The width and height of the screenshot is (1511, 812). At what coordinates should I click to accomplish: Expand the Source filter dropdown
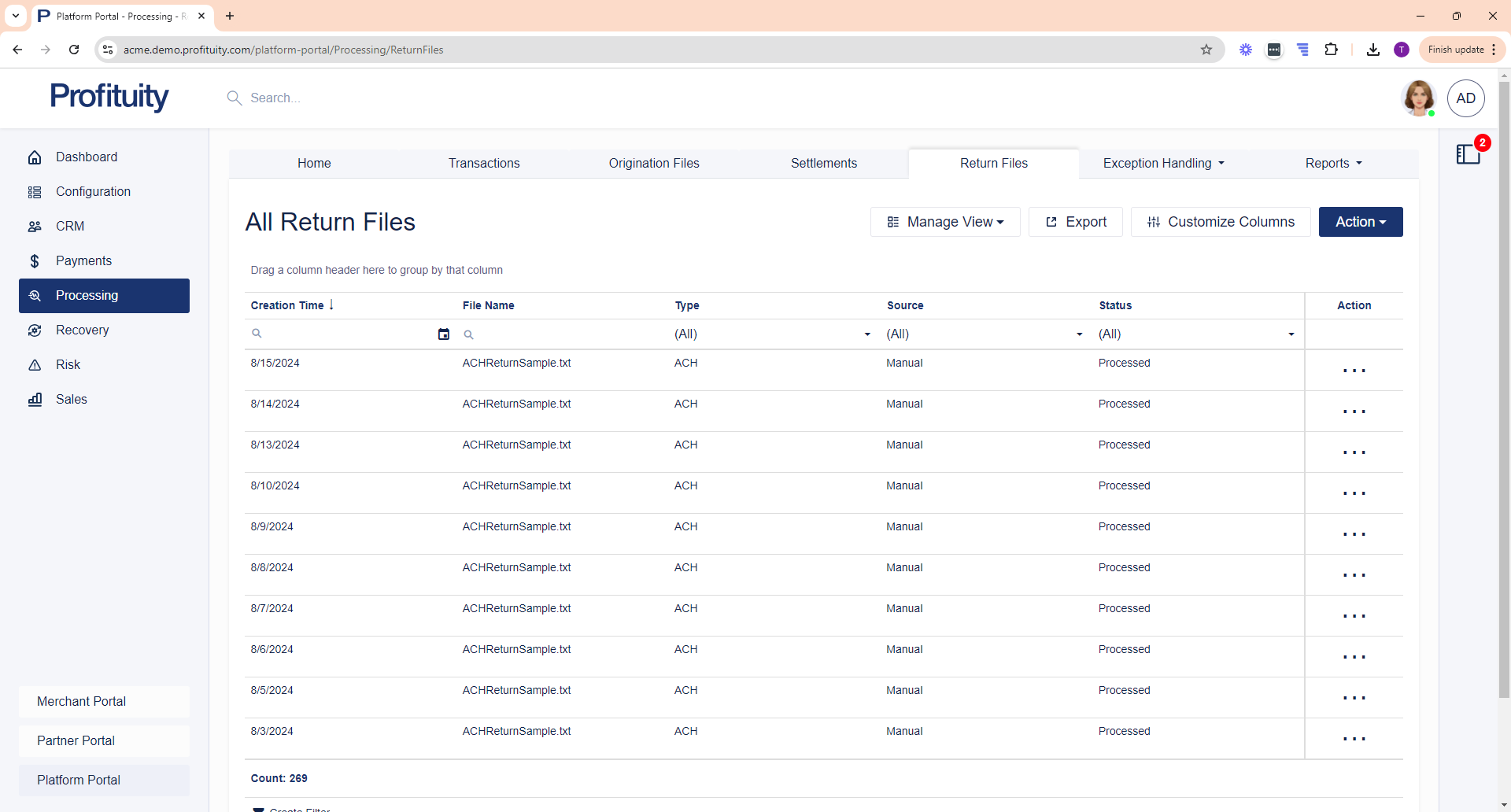click(1079, 334)
